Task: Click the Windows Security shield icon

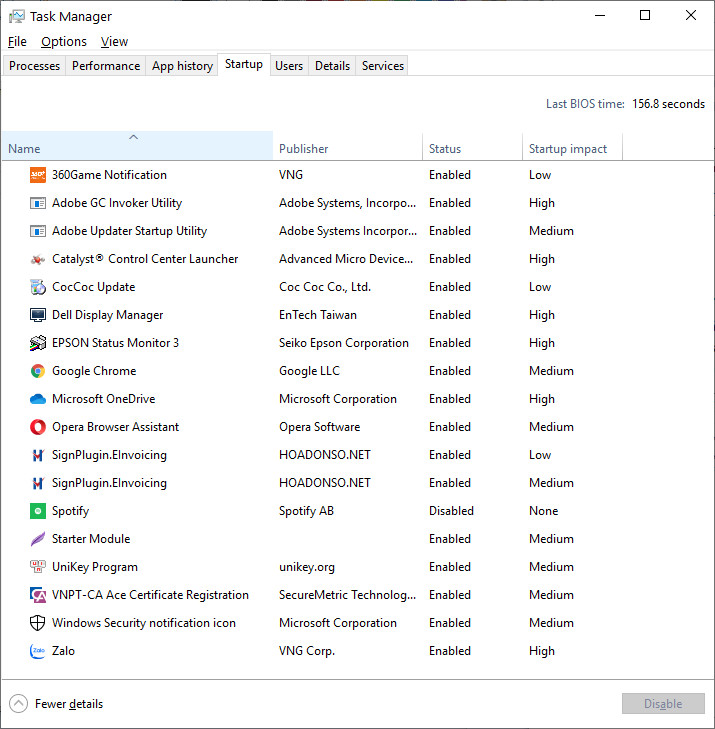Action: 38,623
